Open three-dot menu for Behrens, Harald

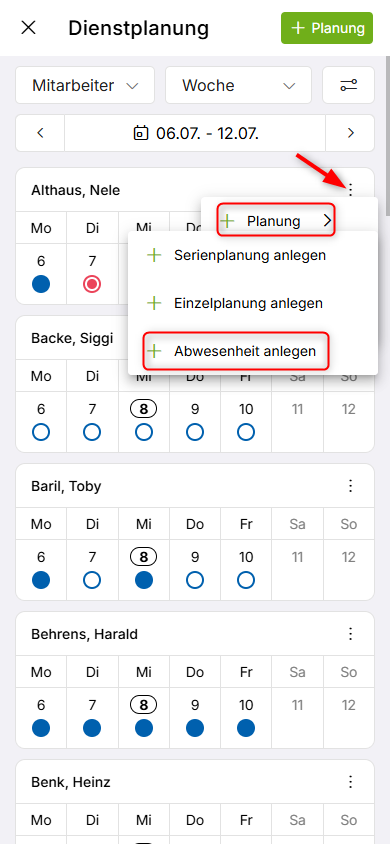[x=351, y=634]
